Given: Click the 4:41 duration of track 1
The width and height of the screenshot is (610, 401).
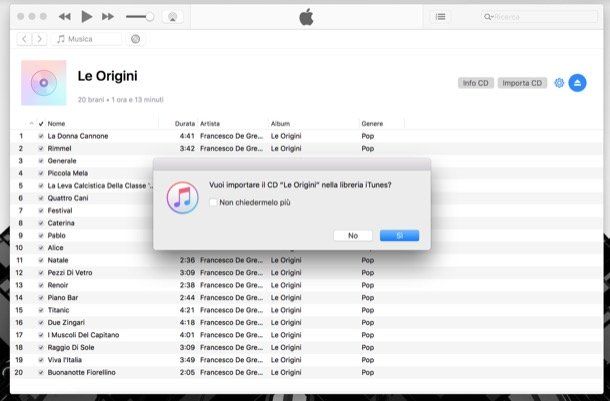Looking at the screenshot, I should 187,136.
